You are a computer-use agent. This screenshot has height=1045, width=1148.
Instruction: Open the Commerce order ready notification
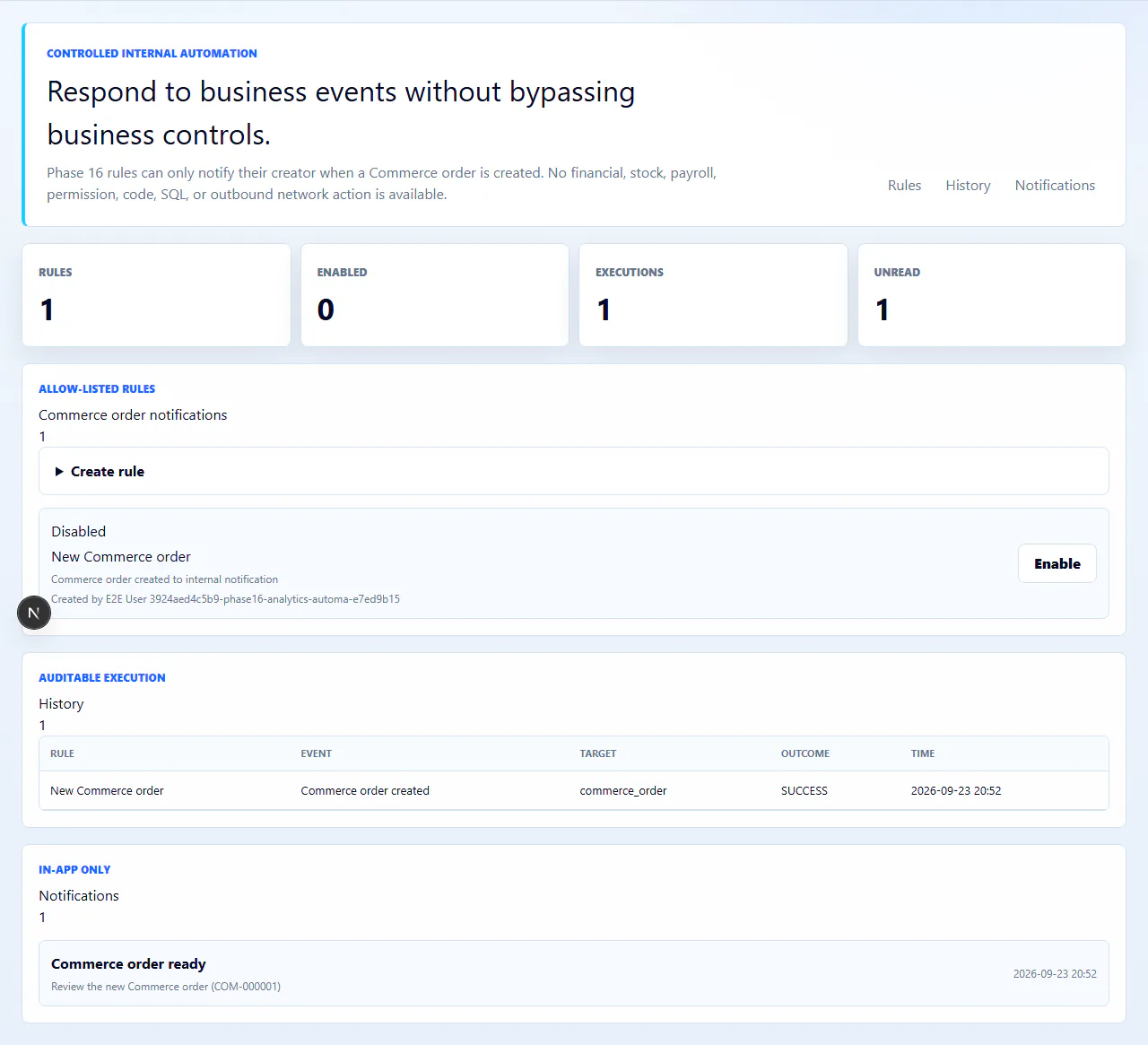pos(574,973)
